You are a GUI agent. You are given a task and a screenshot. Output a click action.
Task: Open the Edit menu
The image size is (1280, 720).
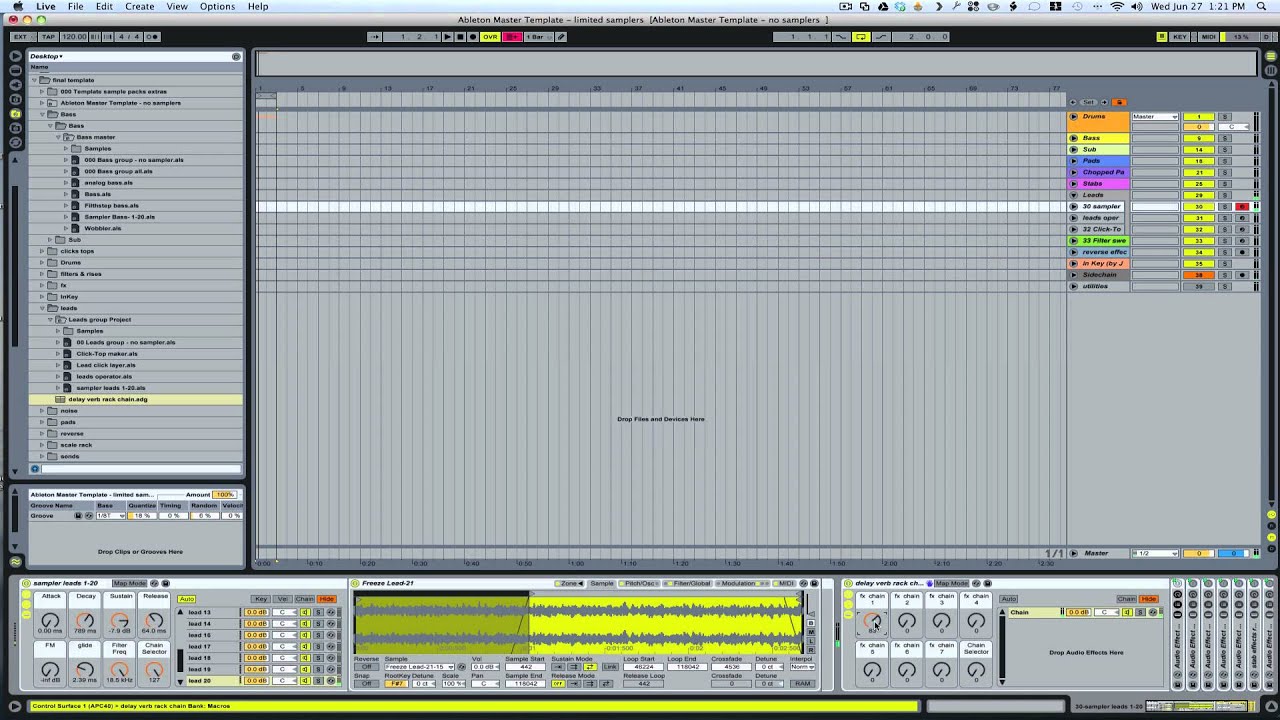click(104, 7)
